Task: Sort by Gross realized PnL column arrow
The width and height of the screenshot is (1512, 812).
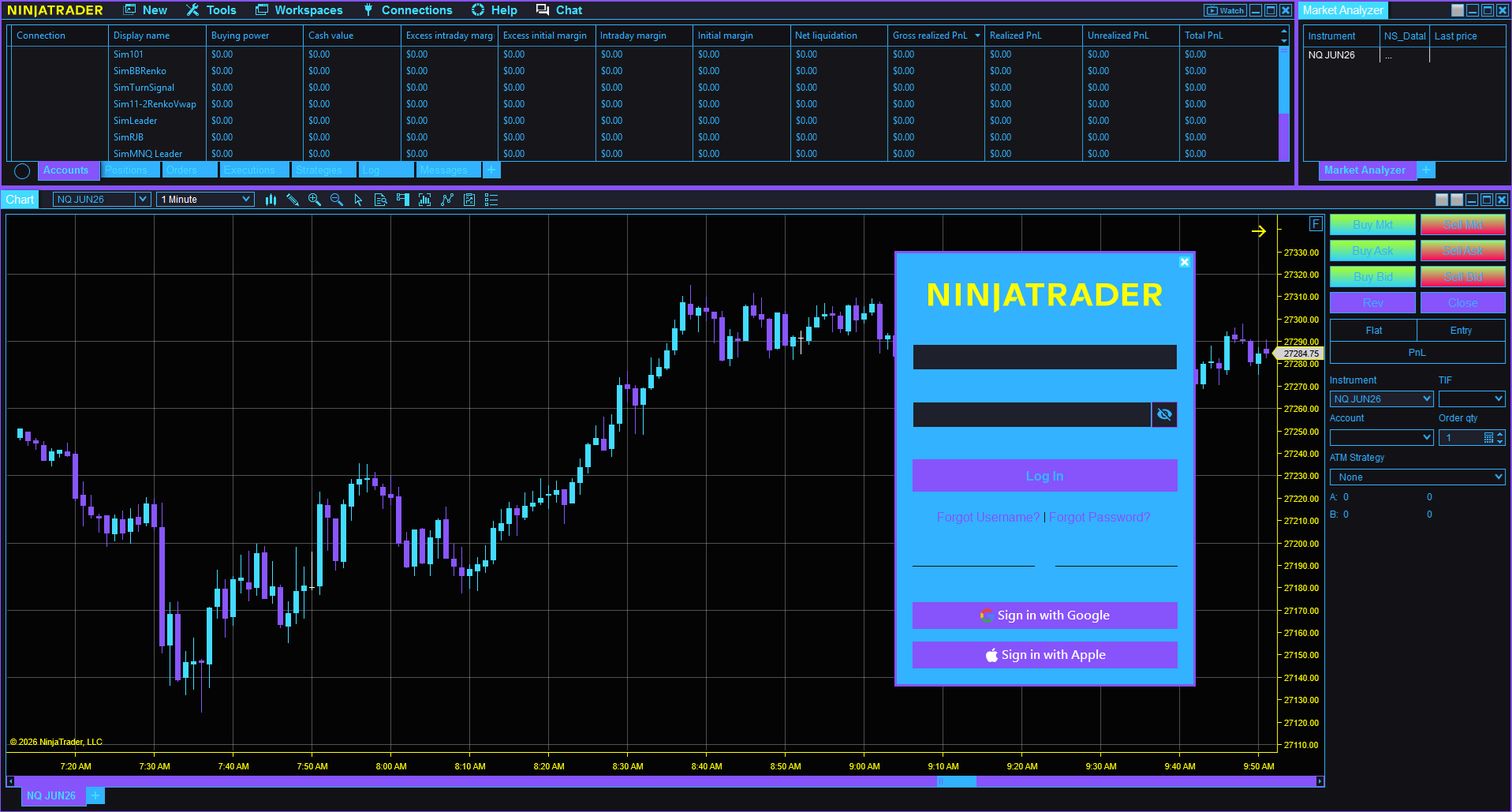Action: (x=978, y=36)
